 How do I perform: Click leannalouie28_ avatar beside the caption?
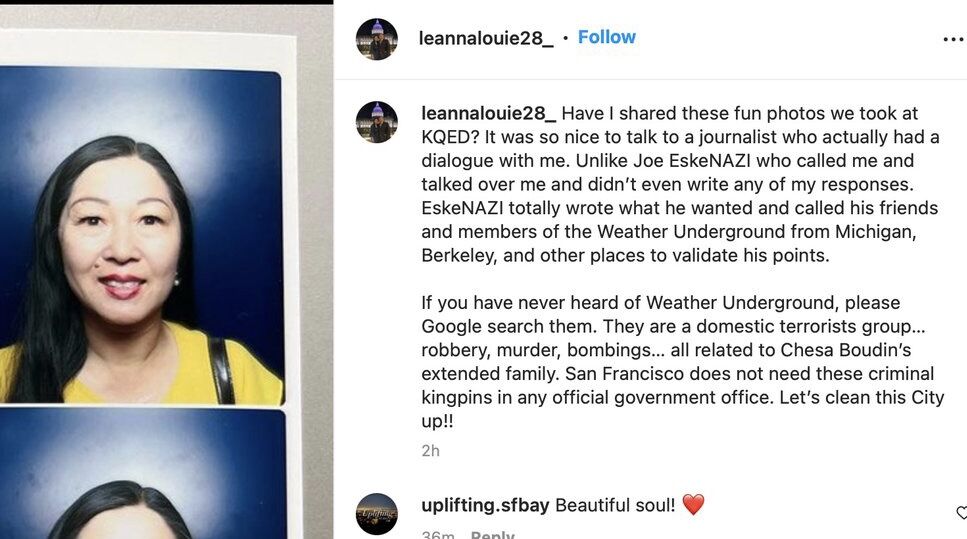[377, 122]
